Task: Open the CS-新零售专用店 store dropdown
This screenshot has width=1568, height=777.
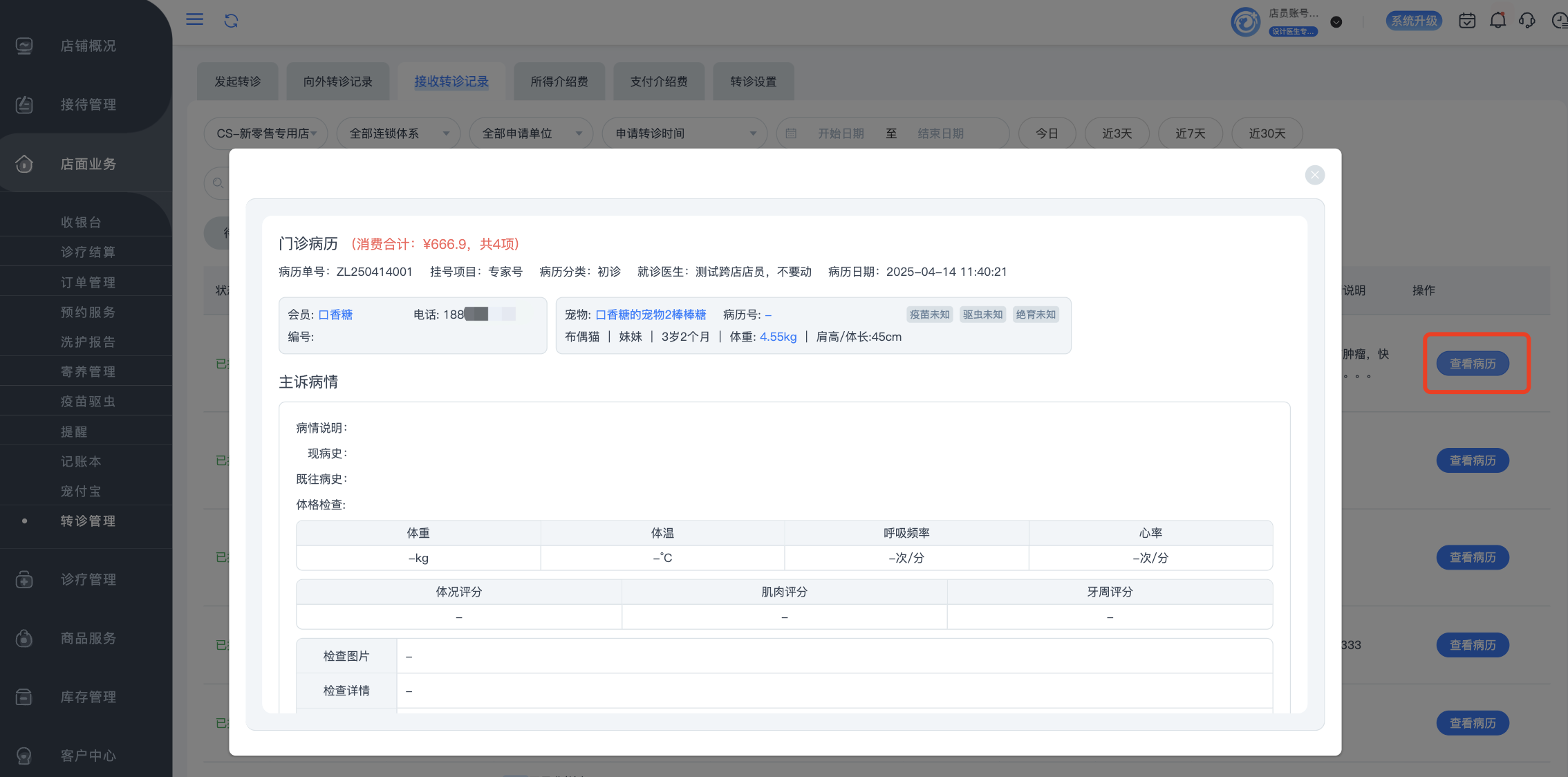Action: 266,133
